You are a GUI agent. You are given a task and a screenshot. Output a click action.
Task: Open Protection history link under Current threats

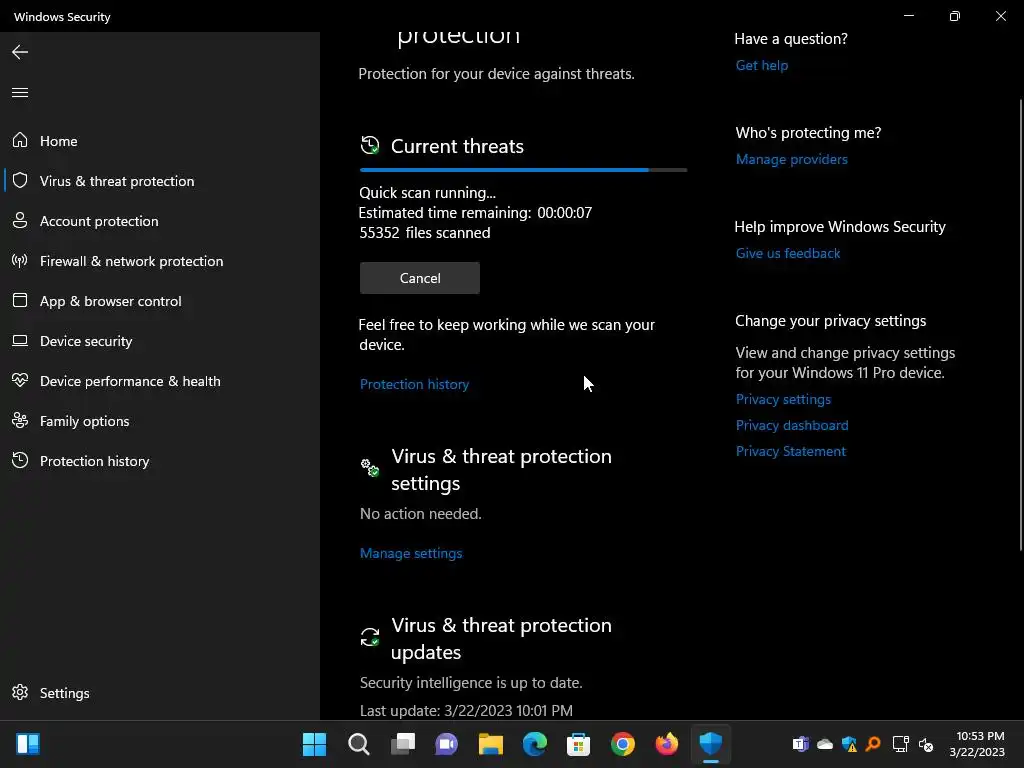coord(414,384)
